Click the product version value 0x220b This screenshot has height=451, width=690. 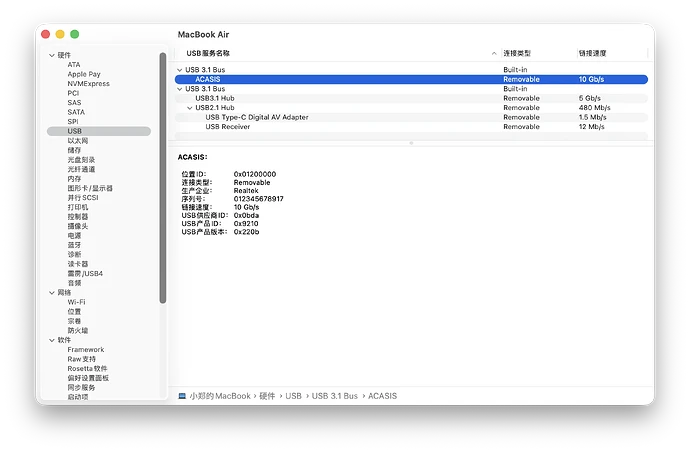[246, 232]
